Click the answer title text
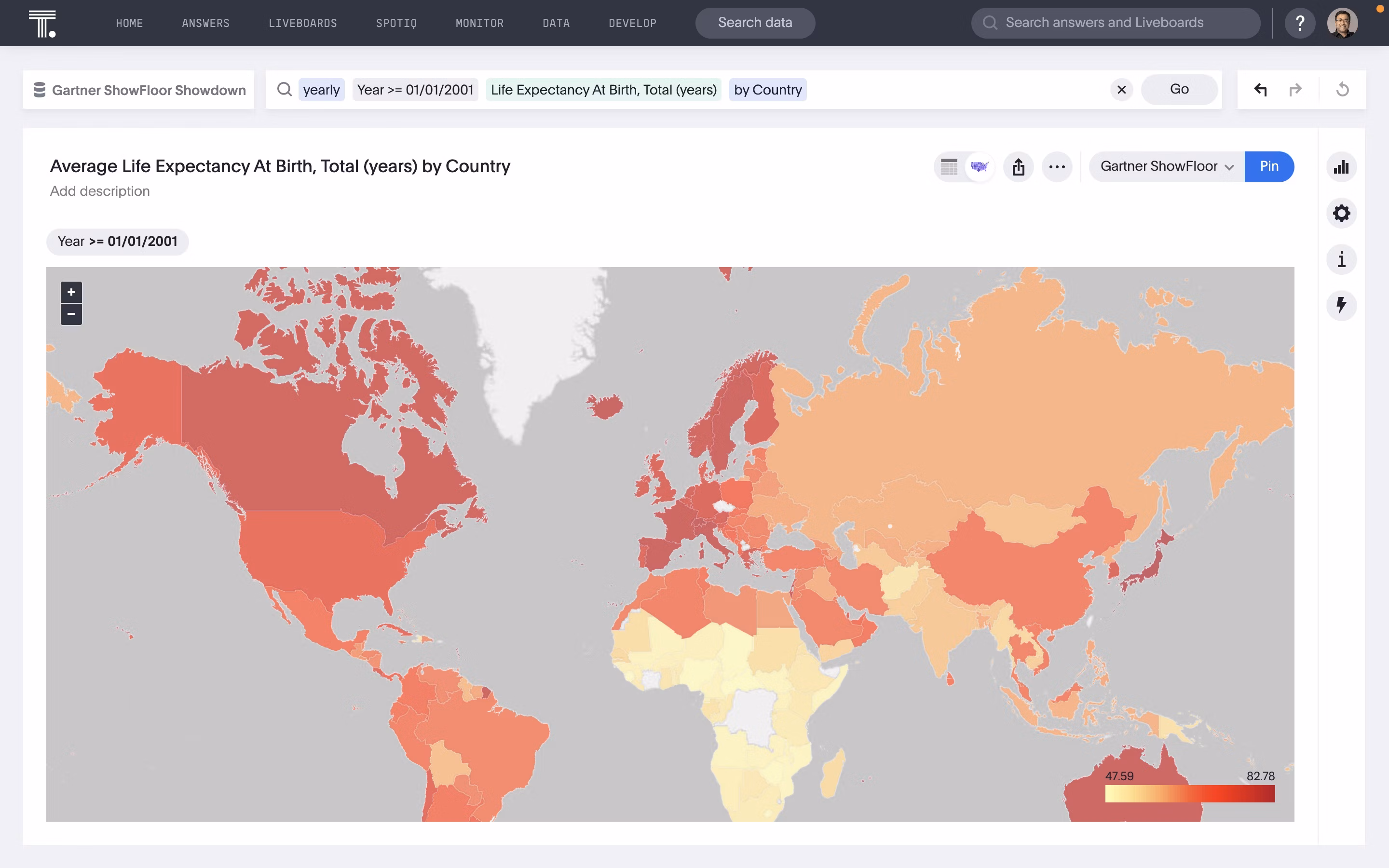Viewport: 1389px width, 868px height. coord(280,166)
